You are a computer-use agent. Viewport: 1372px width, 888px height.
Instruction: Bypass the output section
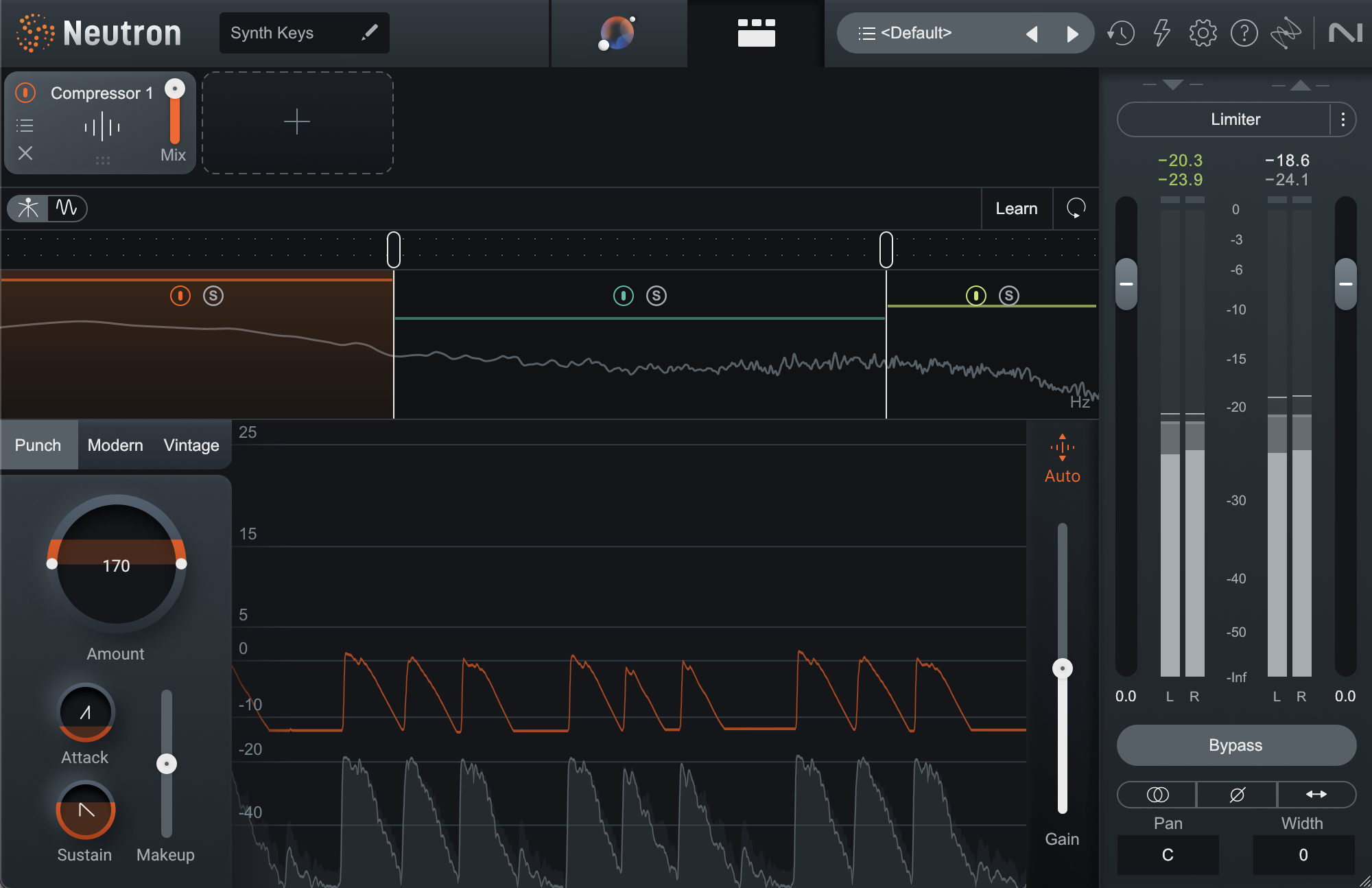1235,745
